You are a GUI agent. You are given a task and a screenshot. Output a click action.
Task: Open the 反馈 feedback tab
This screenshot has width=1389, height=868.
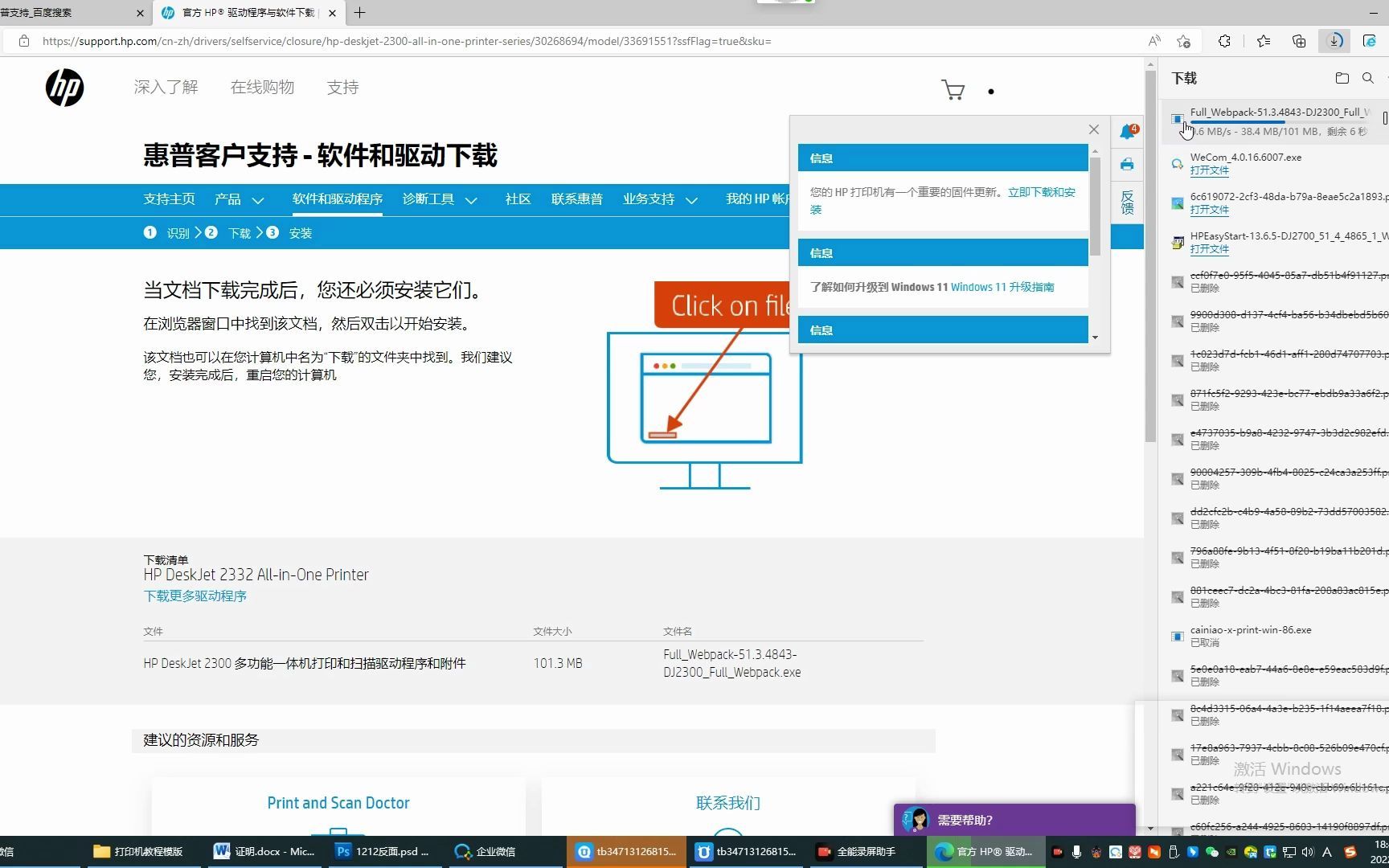coord(1127,202)
